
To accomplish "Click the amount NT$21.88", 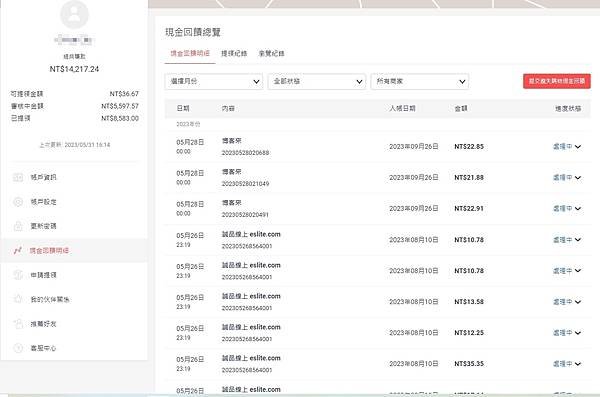I will pos(469,177).
